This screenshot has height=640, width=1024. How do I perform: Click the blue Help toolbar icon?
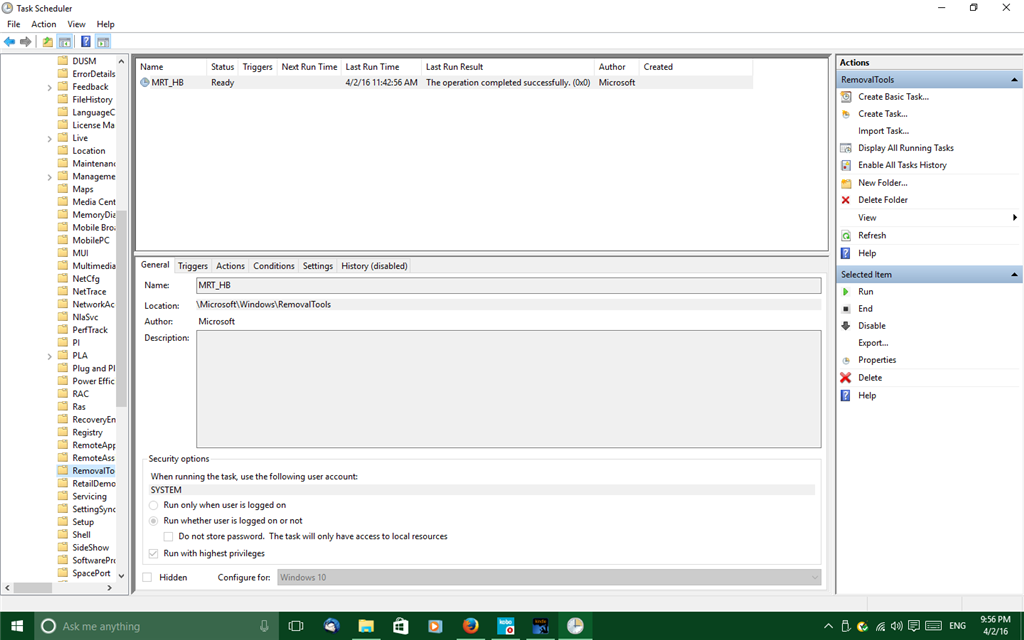pyautogui.click(x=86, y=42)
